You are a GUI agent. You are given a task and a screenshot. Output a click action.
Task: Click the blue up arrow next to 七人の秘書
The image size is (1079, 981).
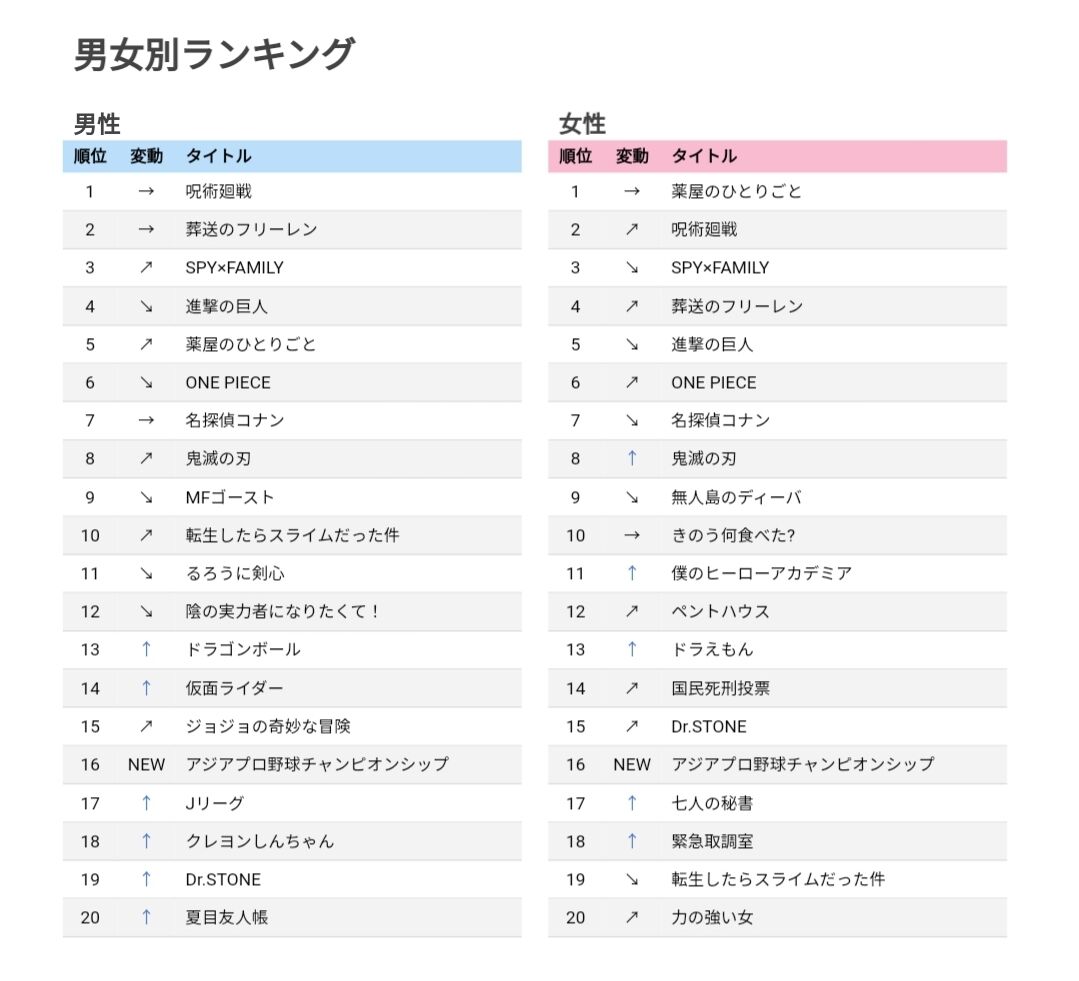point(632,803)
